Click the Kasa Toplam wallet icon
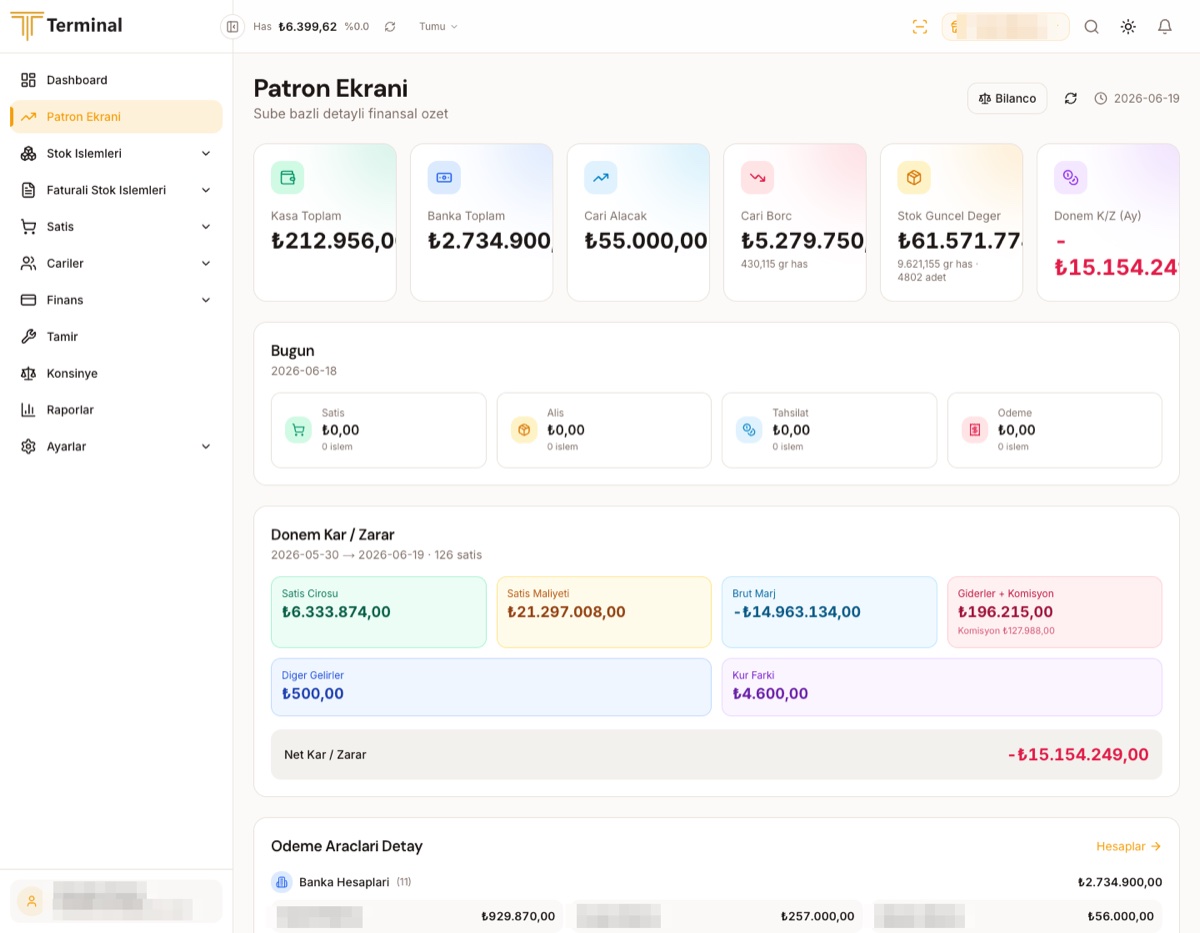 [x=288, y=178]
